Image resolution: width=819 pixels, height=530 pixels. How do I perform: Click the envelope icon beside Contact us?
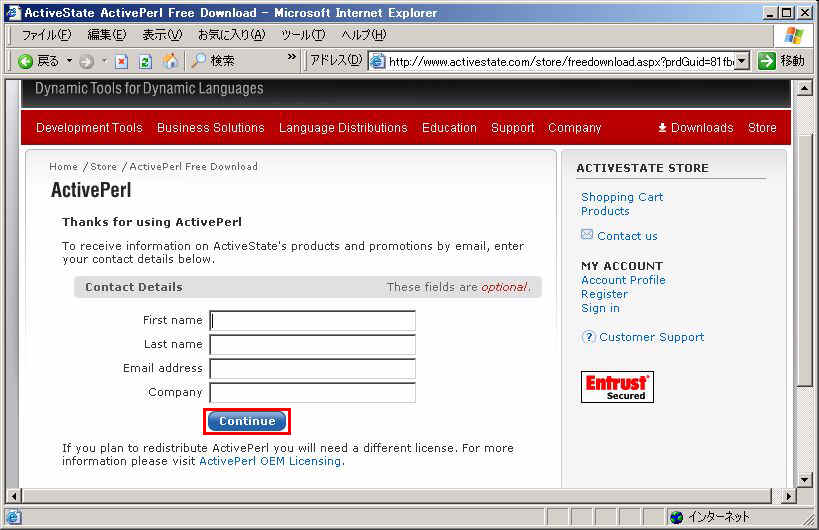(x=587, y=234)
